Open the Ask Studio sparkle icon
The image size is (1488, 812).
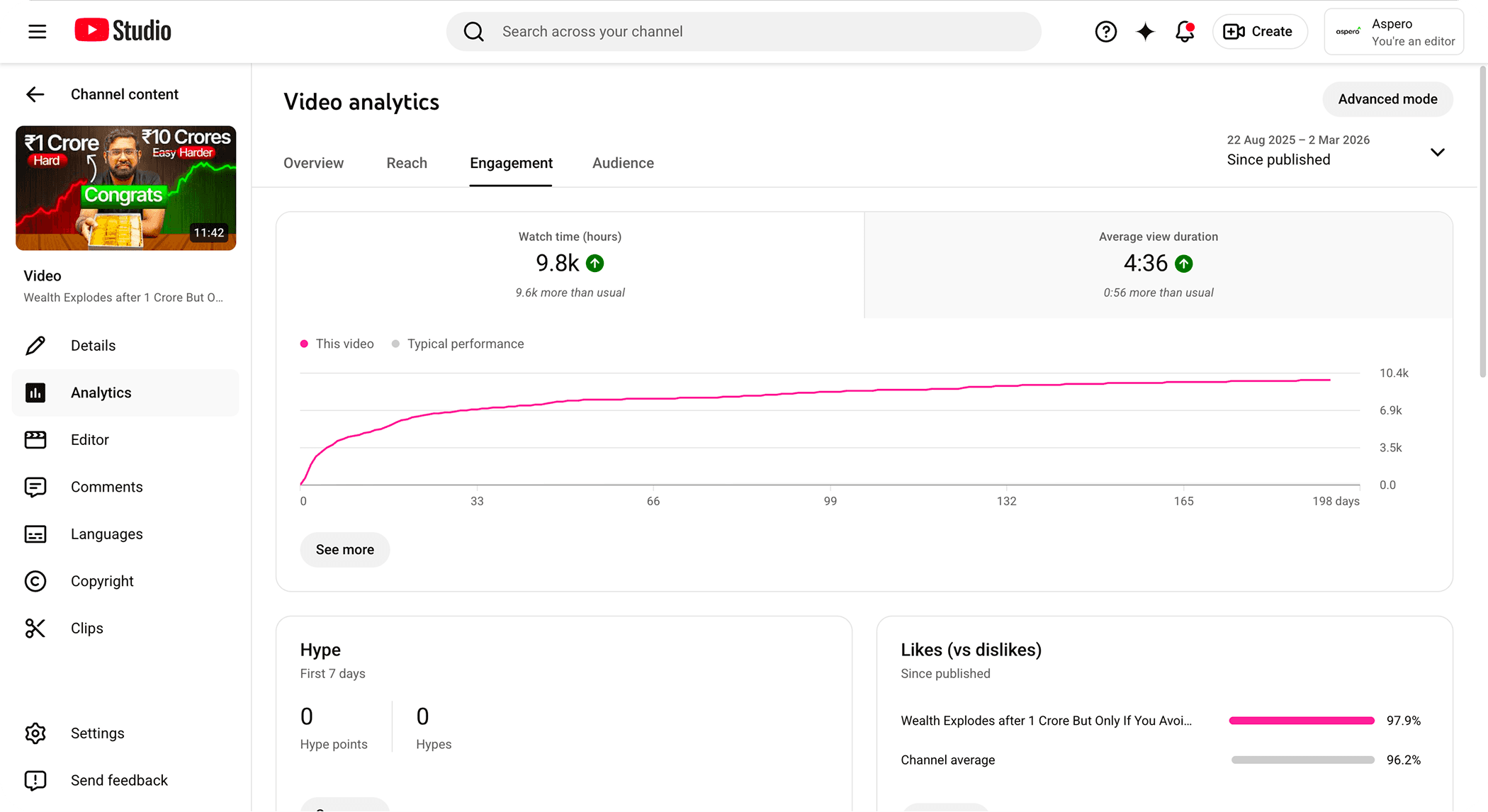point(1145,31)
